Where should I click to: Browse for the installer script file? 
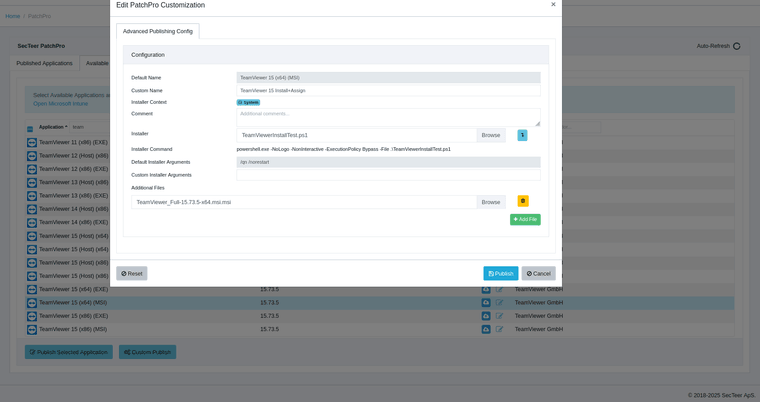pos(490,135)
